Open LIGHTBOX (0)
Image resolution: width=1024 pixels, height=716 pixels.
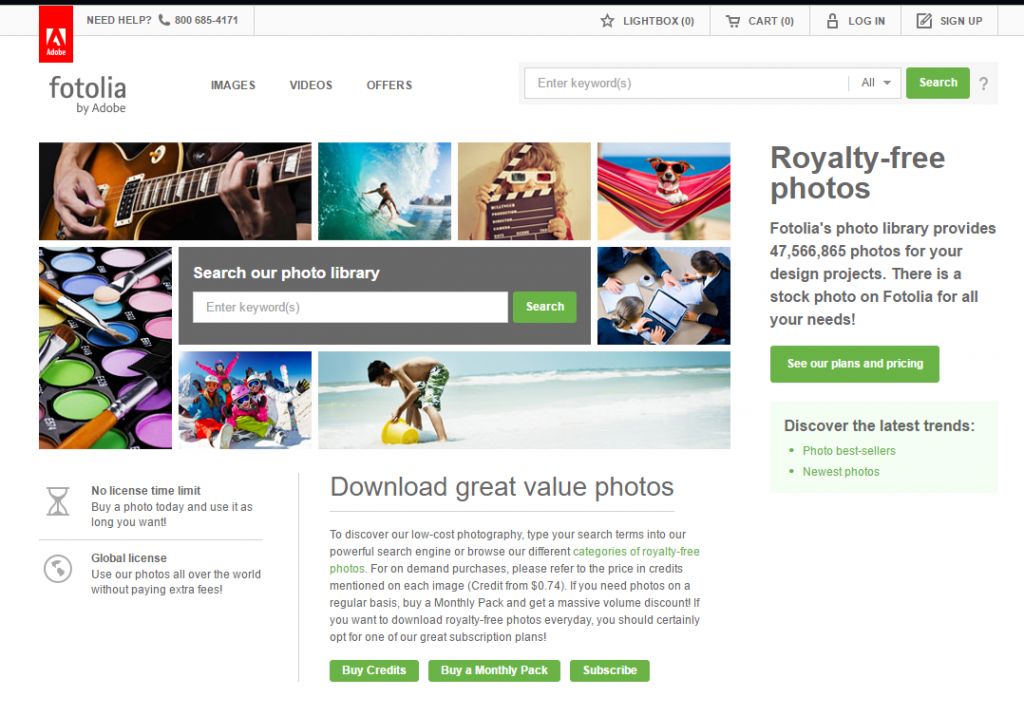coord(647,21)
